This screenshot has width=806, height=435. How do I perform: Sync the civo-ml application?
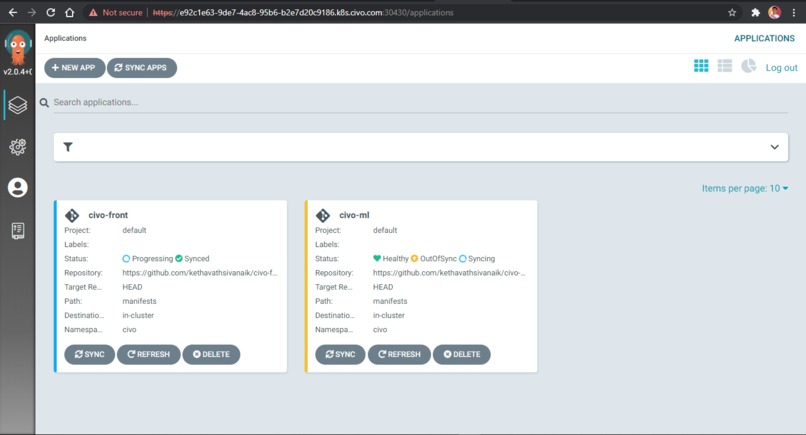(x=340, y=354)
